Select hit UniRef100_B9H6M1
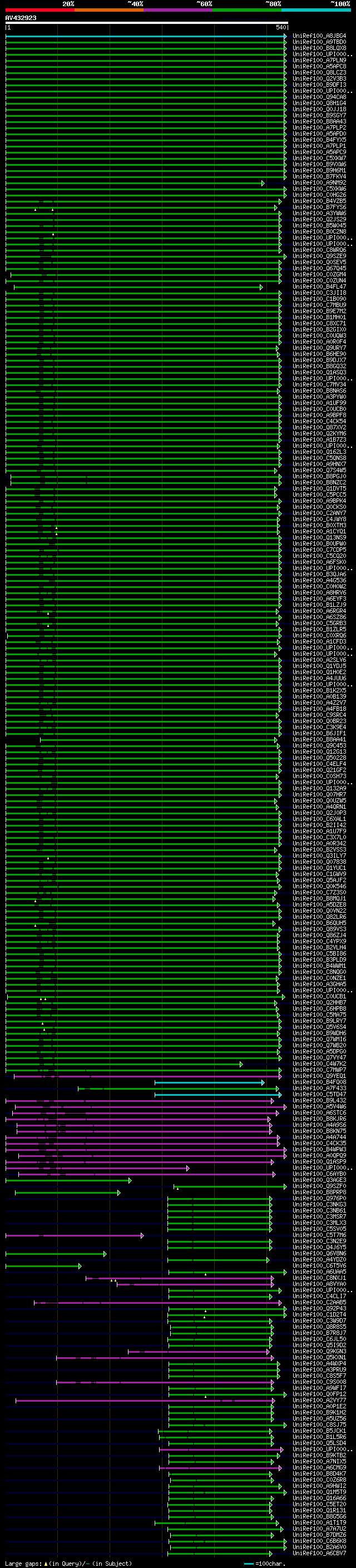 [x=319, y=170]
